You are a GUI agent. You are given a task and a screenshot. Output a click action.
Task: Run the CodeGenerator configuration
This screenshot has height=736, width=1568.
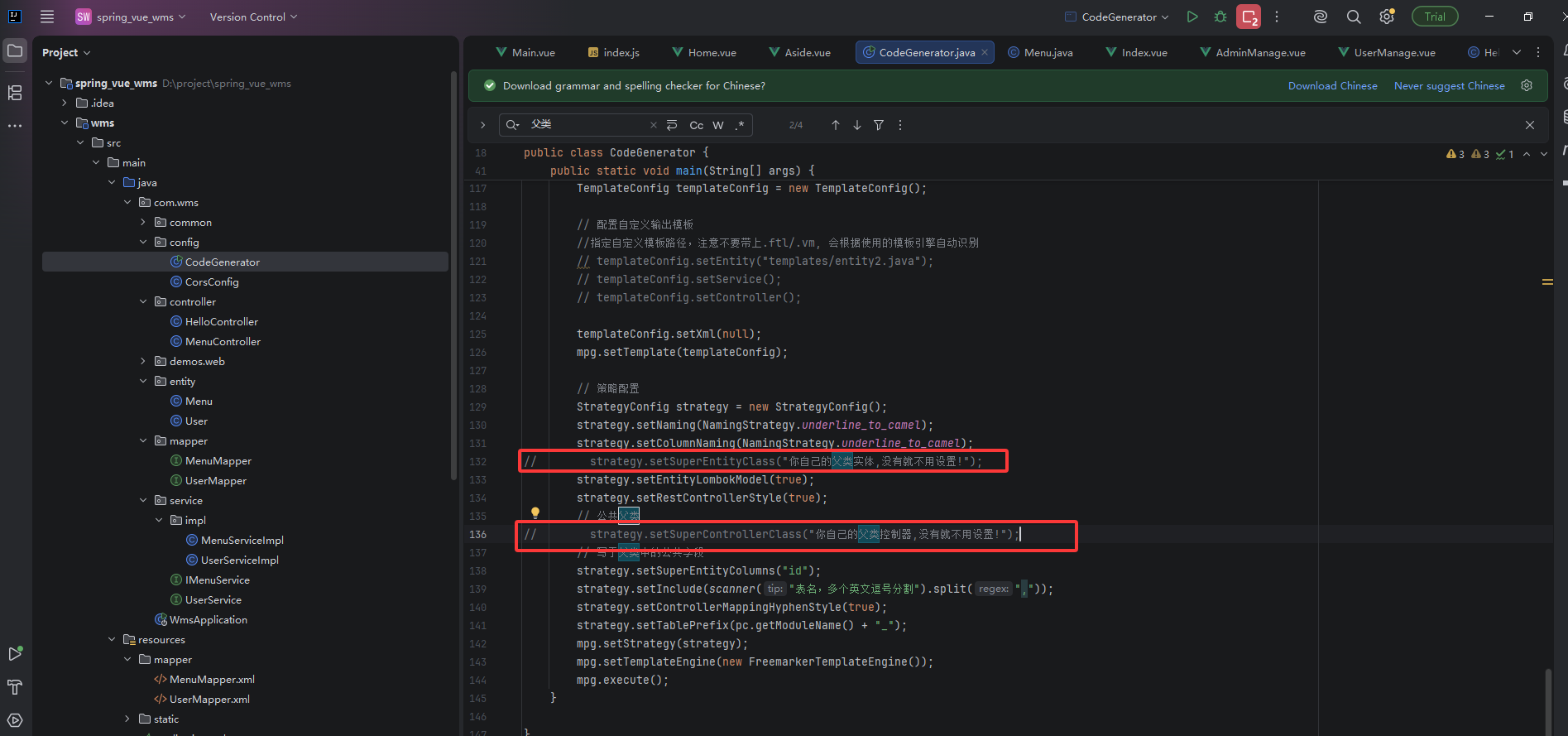click(1192, 17)
